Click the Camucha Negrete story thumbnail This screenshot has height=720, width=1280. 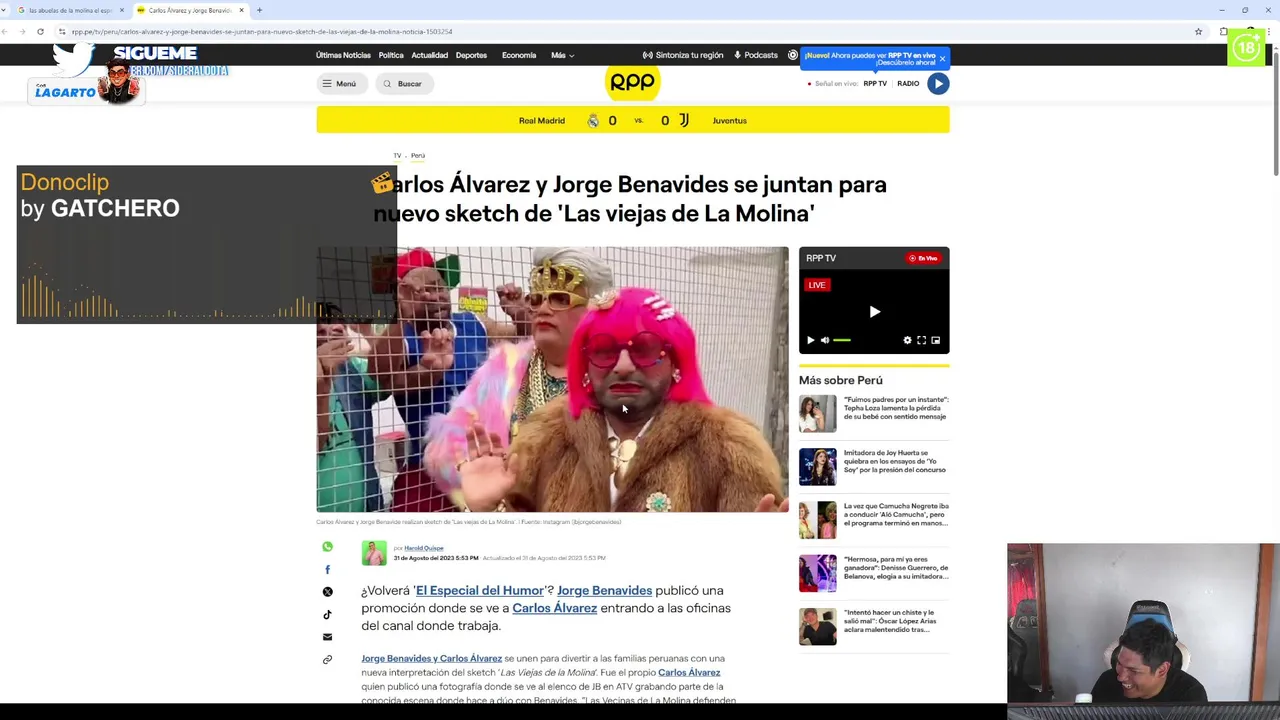818,520
